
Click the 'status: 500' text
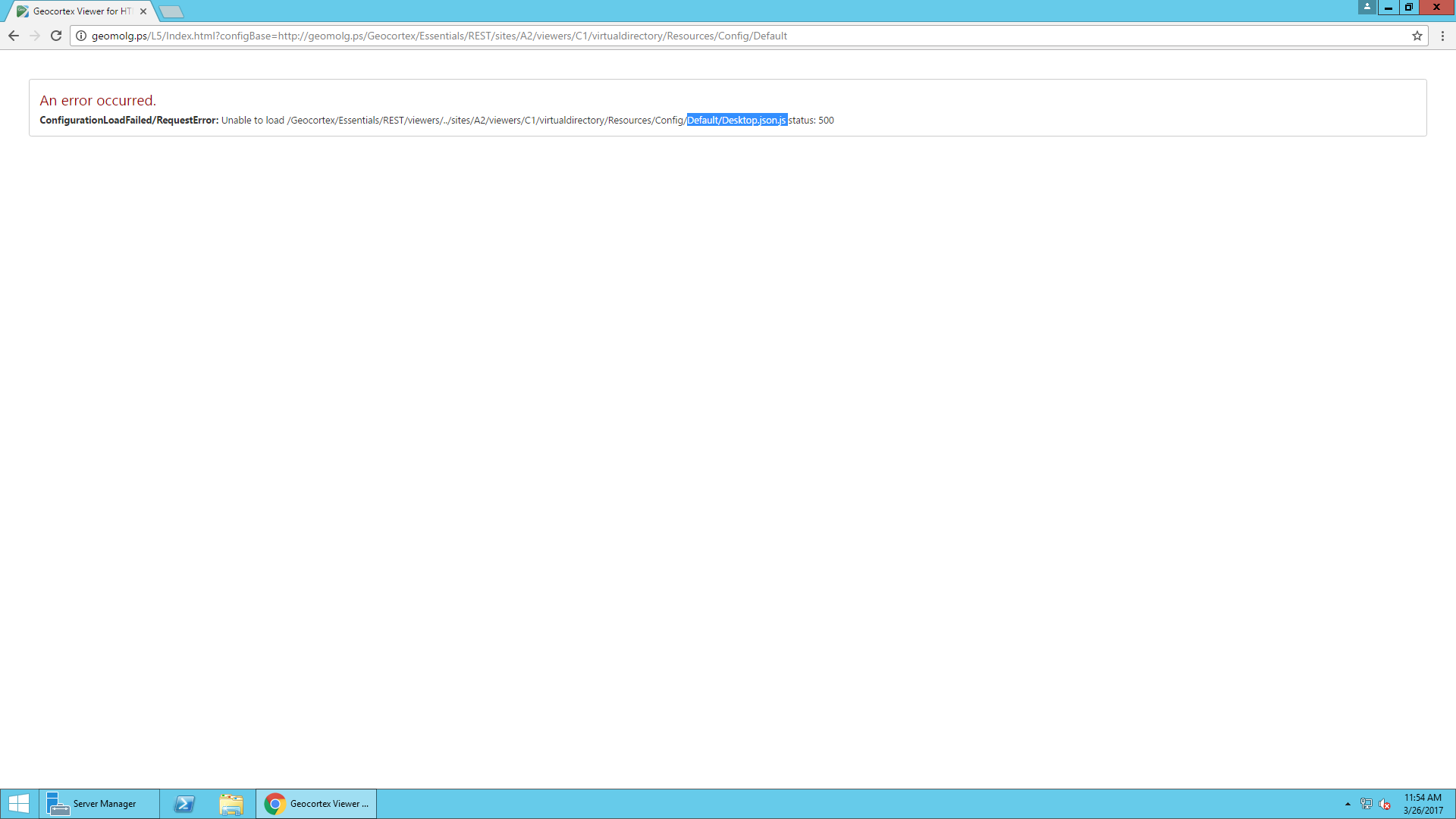pyautogui.click(x=811, y=121)
